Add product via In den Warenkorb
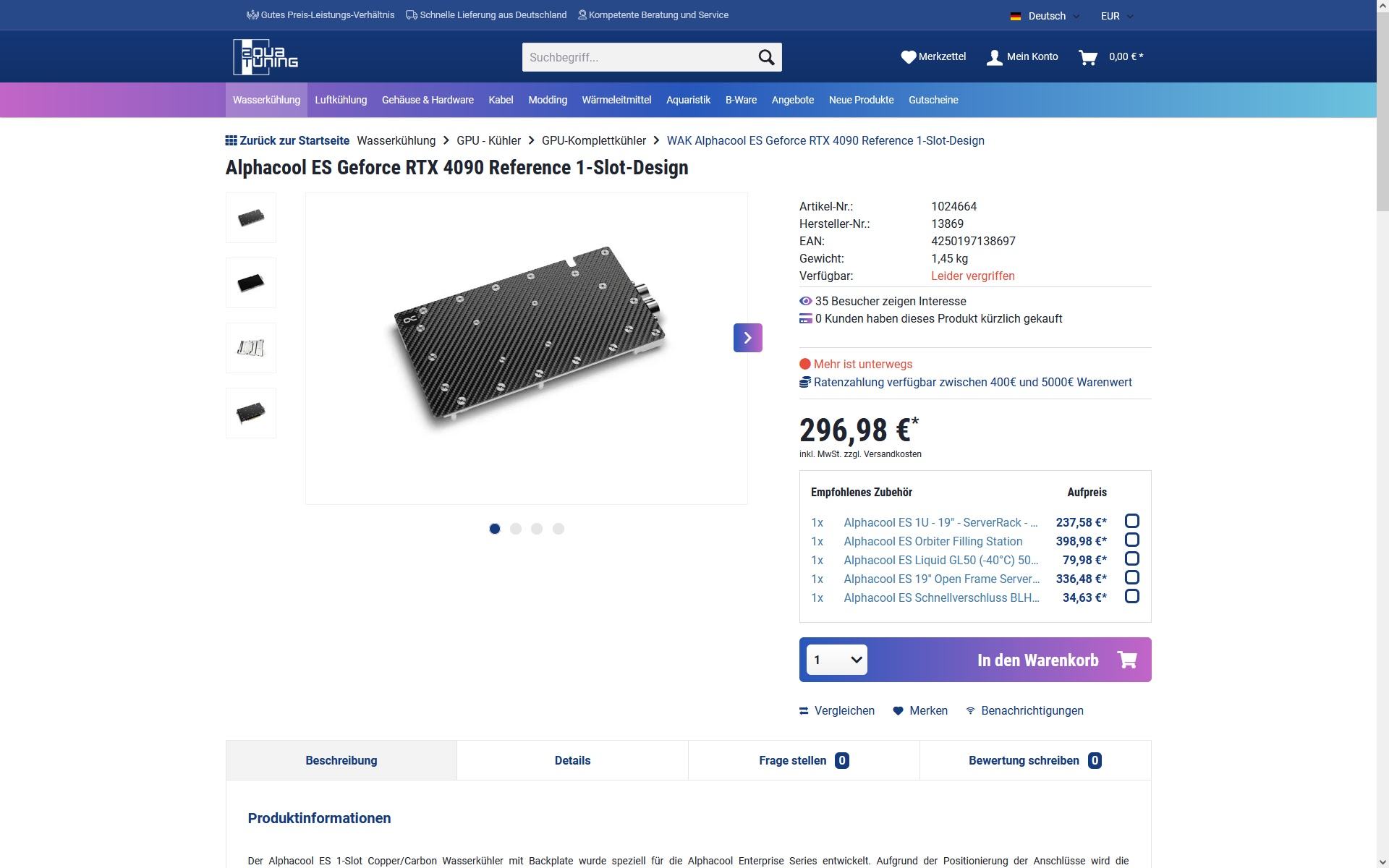 [x=1037, y=660]
